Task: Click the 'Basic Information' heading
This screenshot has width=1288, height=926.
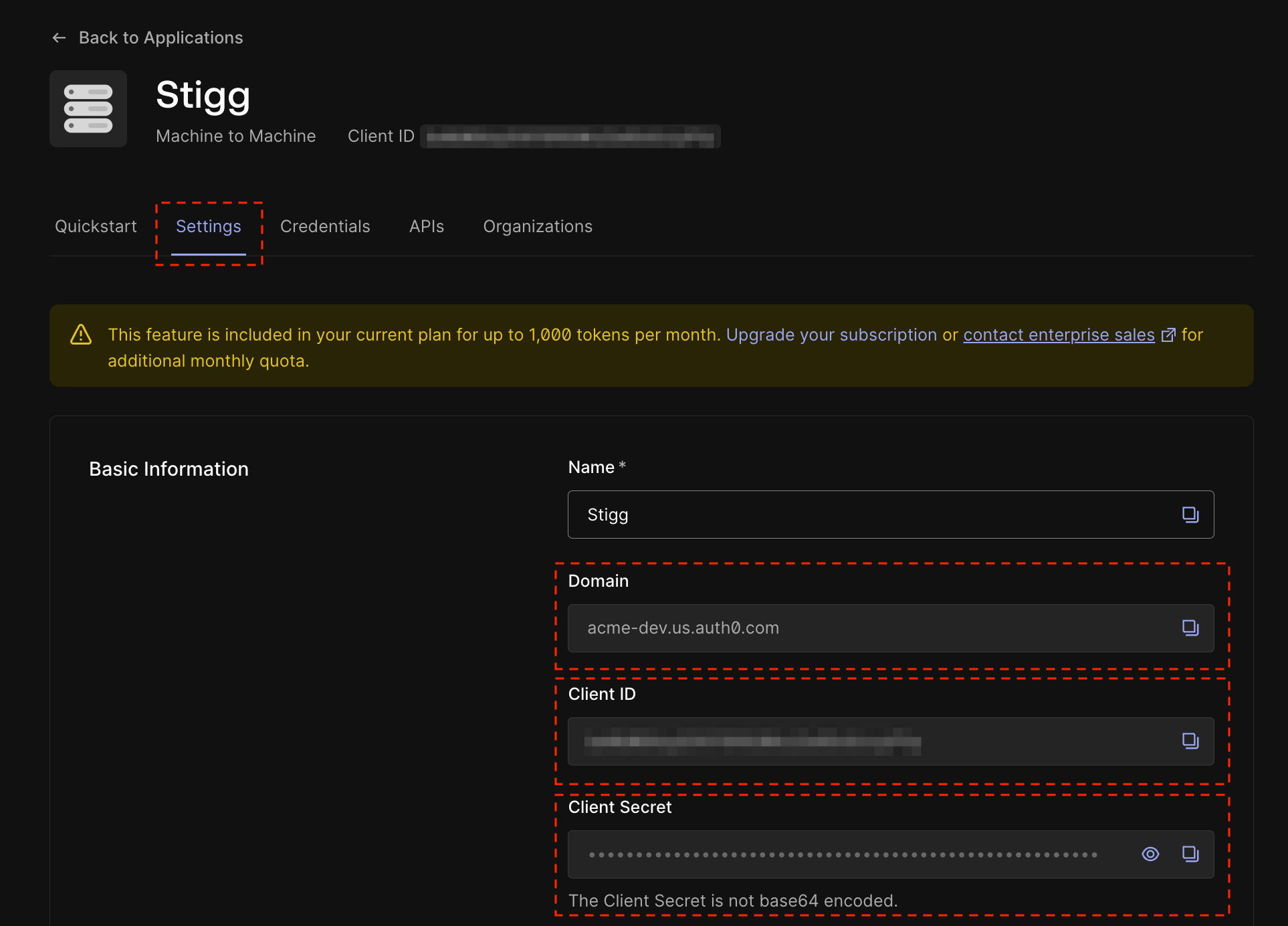Action: pos(169,469)
